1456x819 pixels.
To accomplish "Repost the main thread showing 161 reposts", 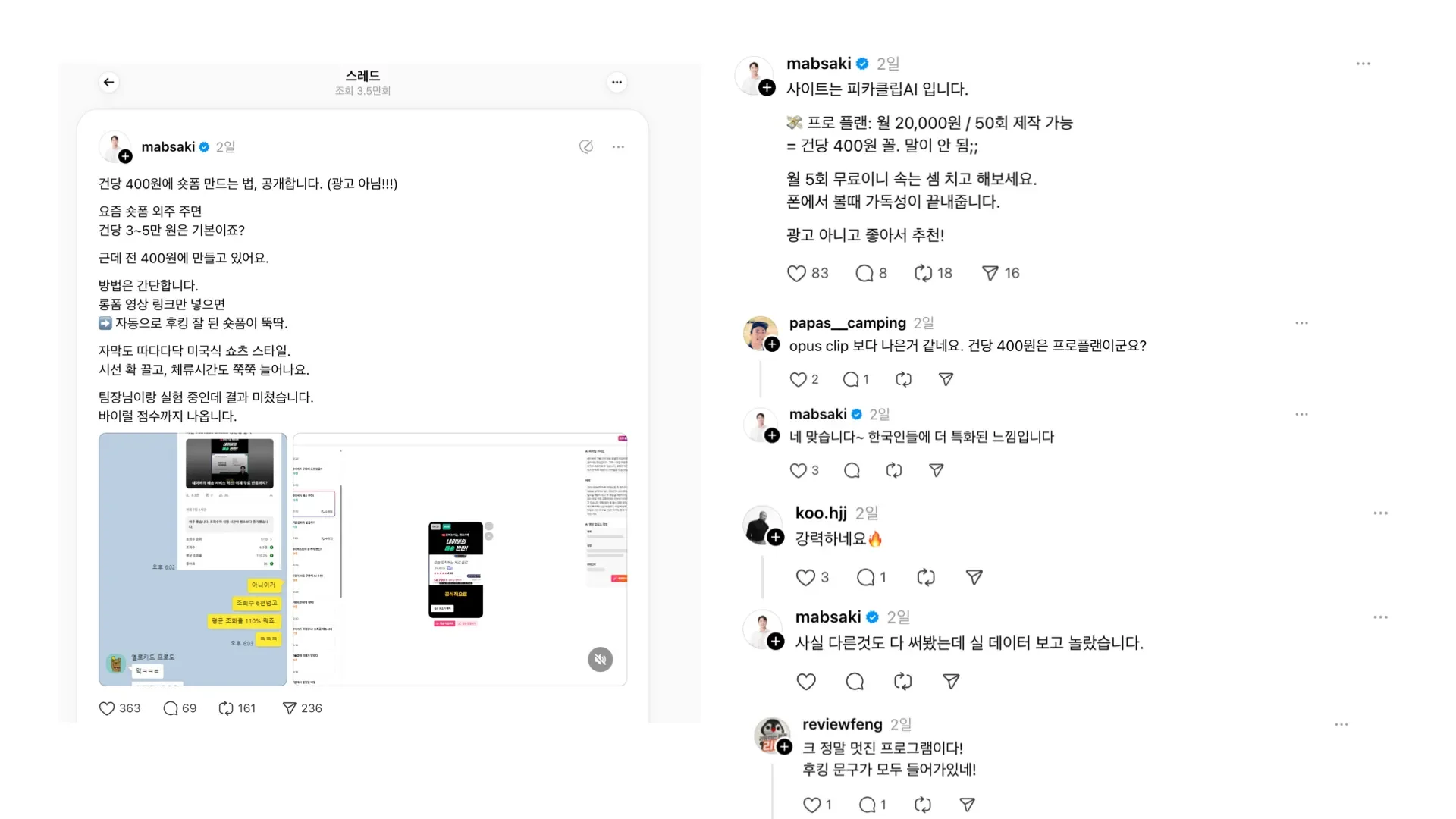I will 226,708.
